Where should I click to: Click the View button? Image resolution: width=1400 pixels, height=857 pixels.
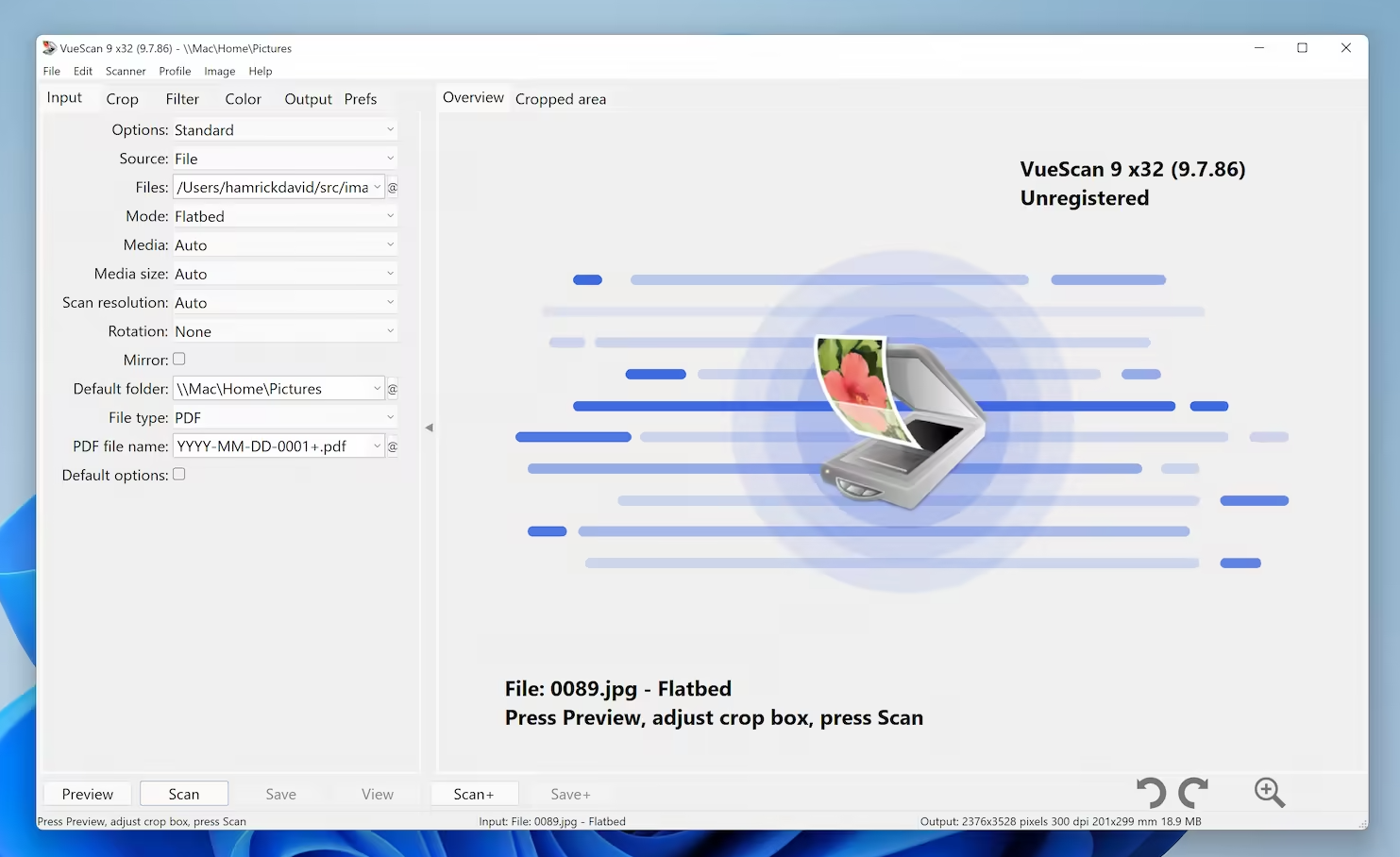[378, 795]
